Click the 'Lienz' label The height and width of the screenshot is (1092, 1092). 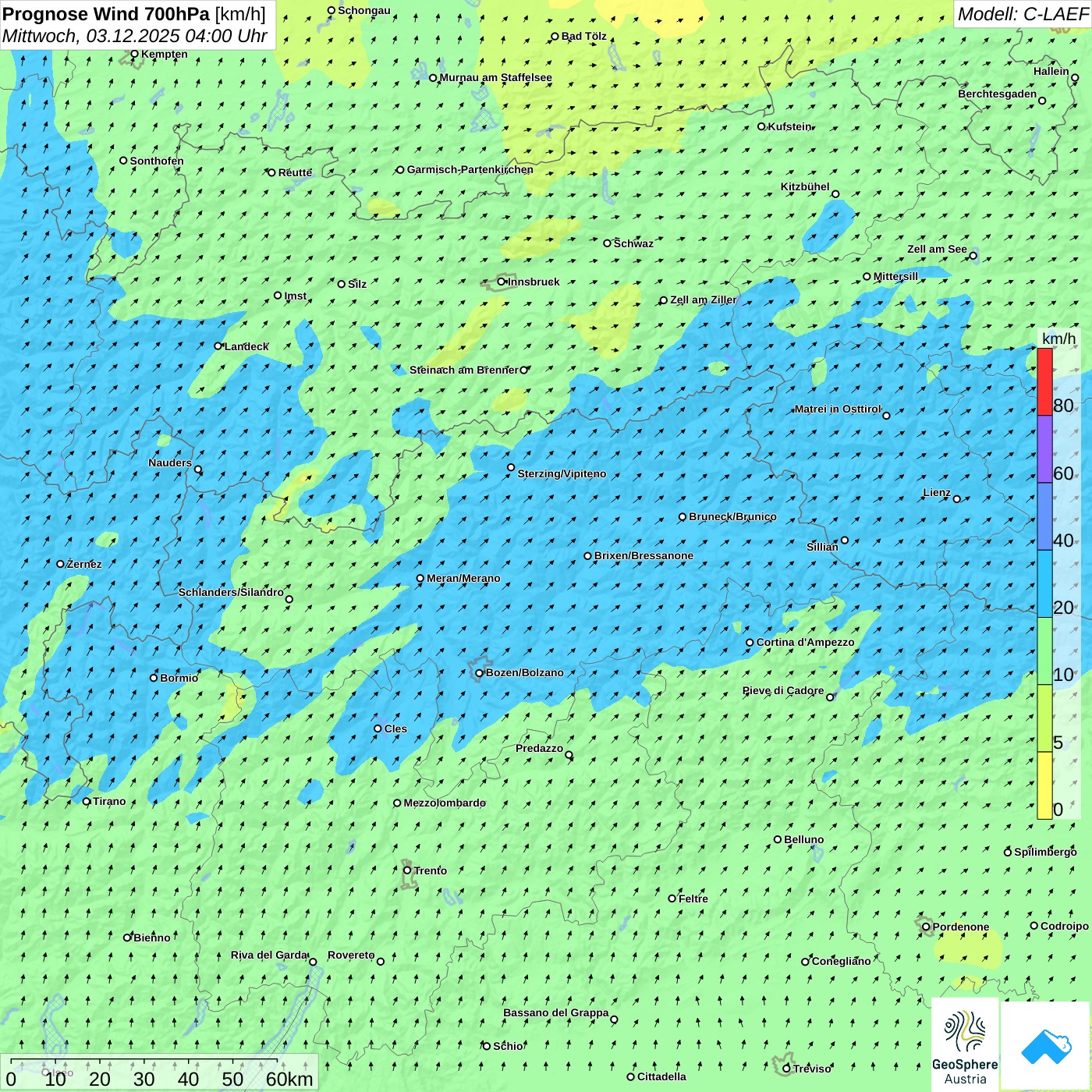pyautogui.click(x=937, y=492)
